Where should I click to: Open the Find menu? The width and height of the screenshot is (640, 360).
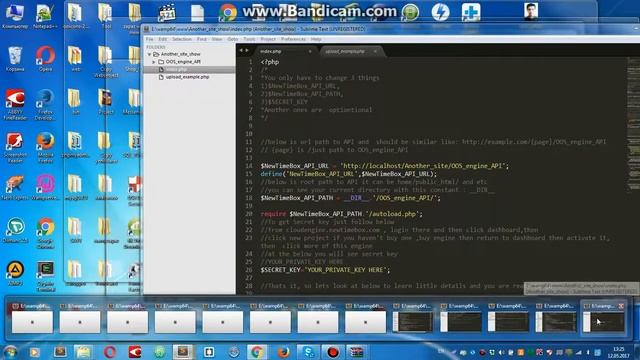click(x=202, y=39)
